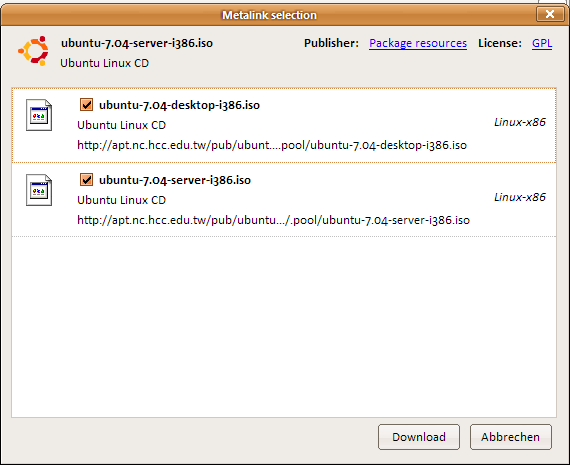Open the Package resources publisher link
This screenshot has height=465, width=570.
click(418, 43)
